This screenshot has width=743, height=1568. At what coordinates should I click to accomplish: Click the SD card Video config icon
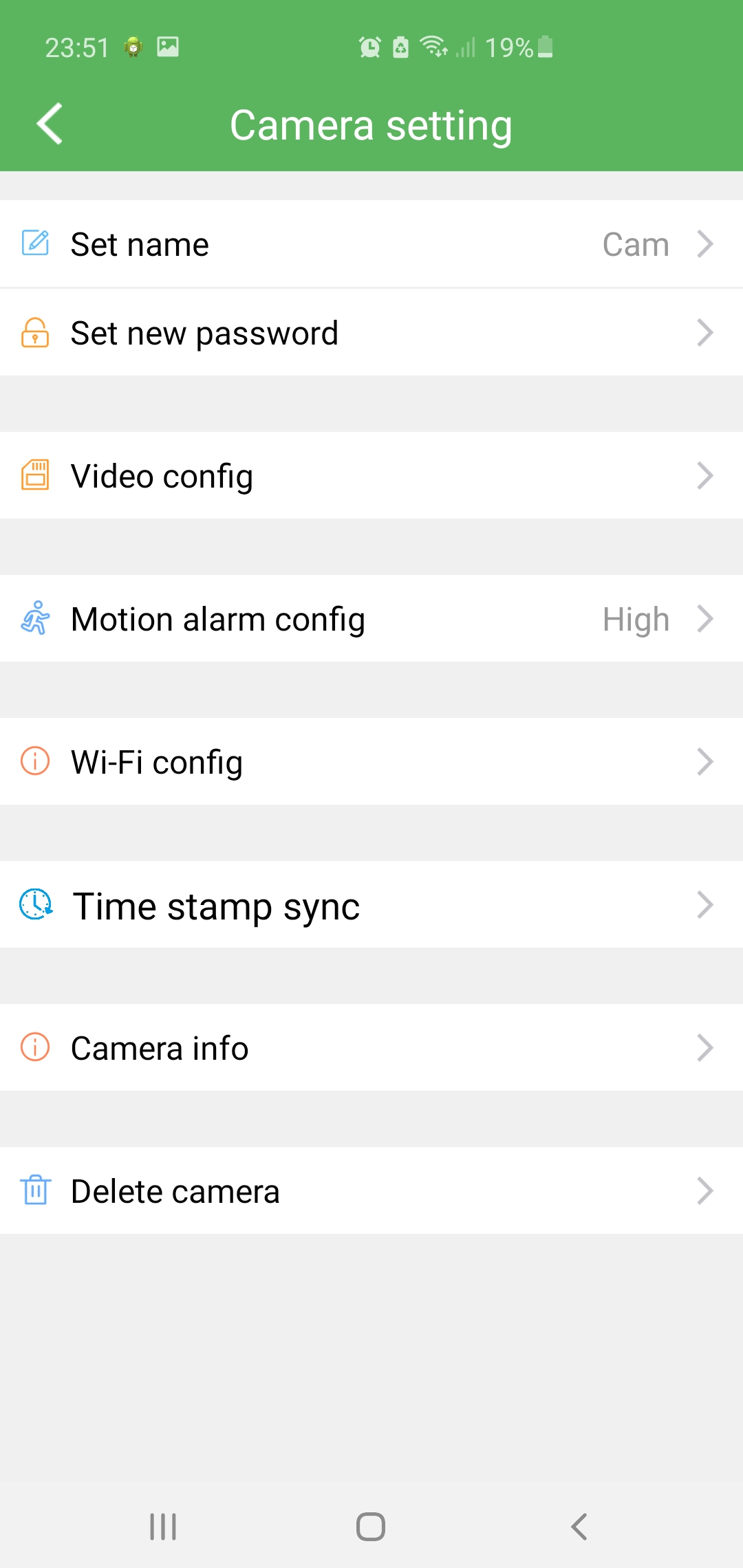pyautogui.click(x=35, y=475)
